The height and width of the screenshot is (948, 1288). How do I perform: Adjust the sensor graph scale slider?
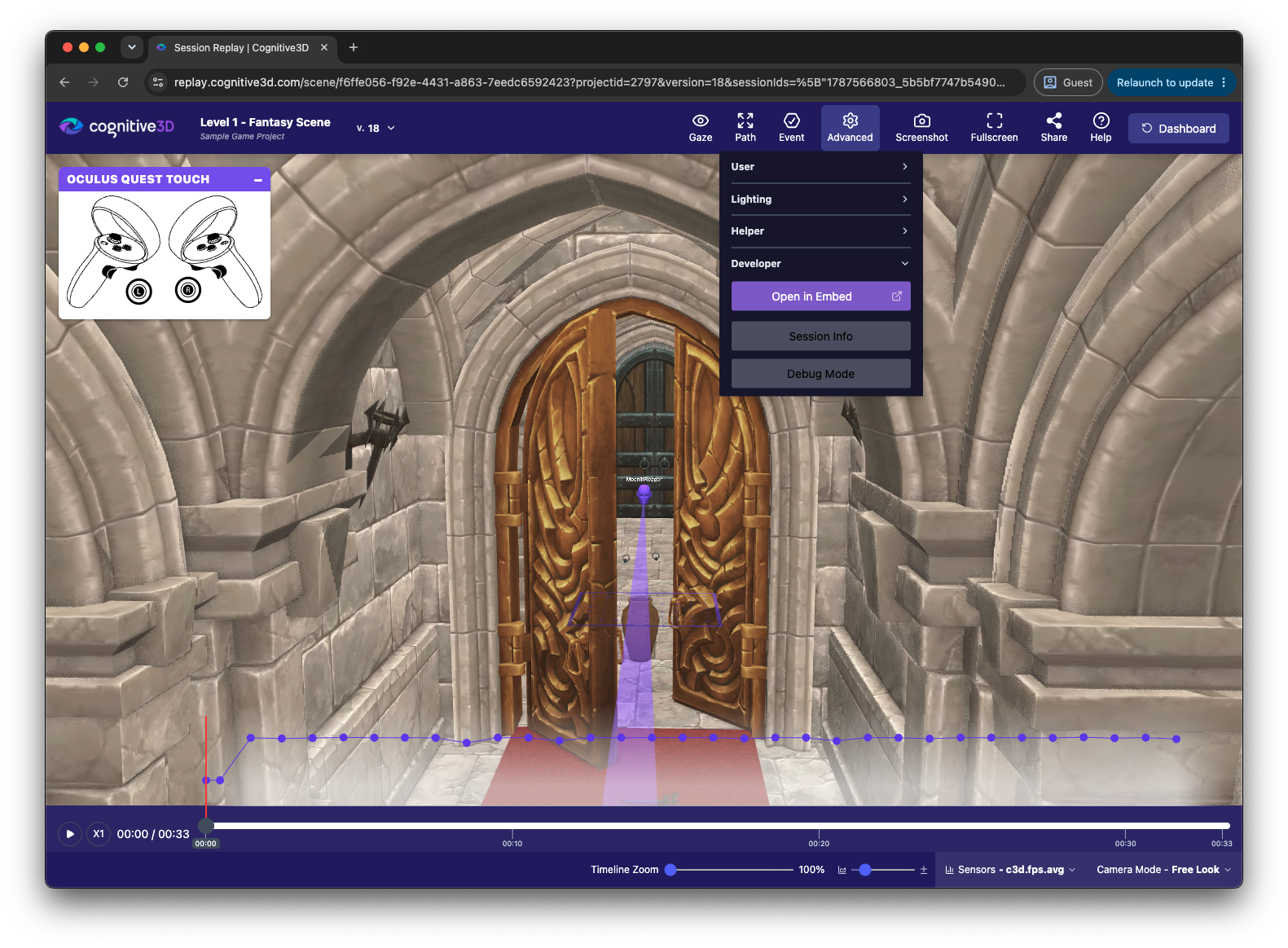coord(865,870)
